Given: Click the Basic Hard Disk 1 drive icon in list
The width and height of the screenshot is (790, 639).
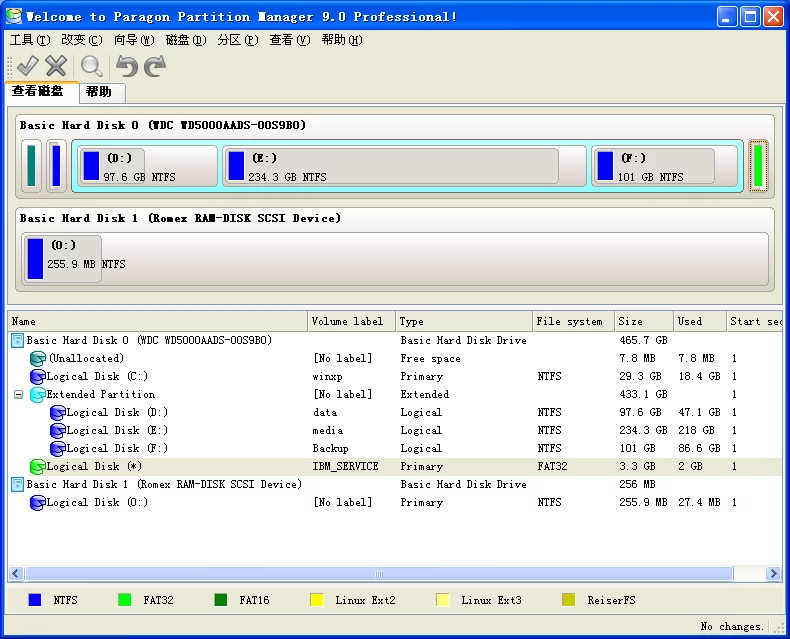Looking at the screenshot, I should tap(17, 484).
